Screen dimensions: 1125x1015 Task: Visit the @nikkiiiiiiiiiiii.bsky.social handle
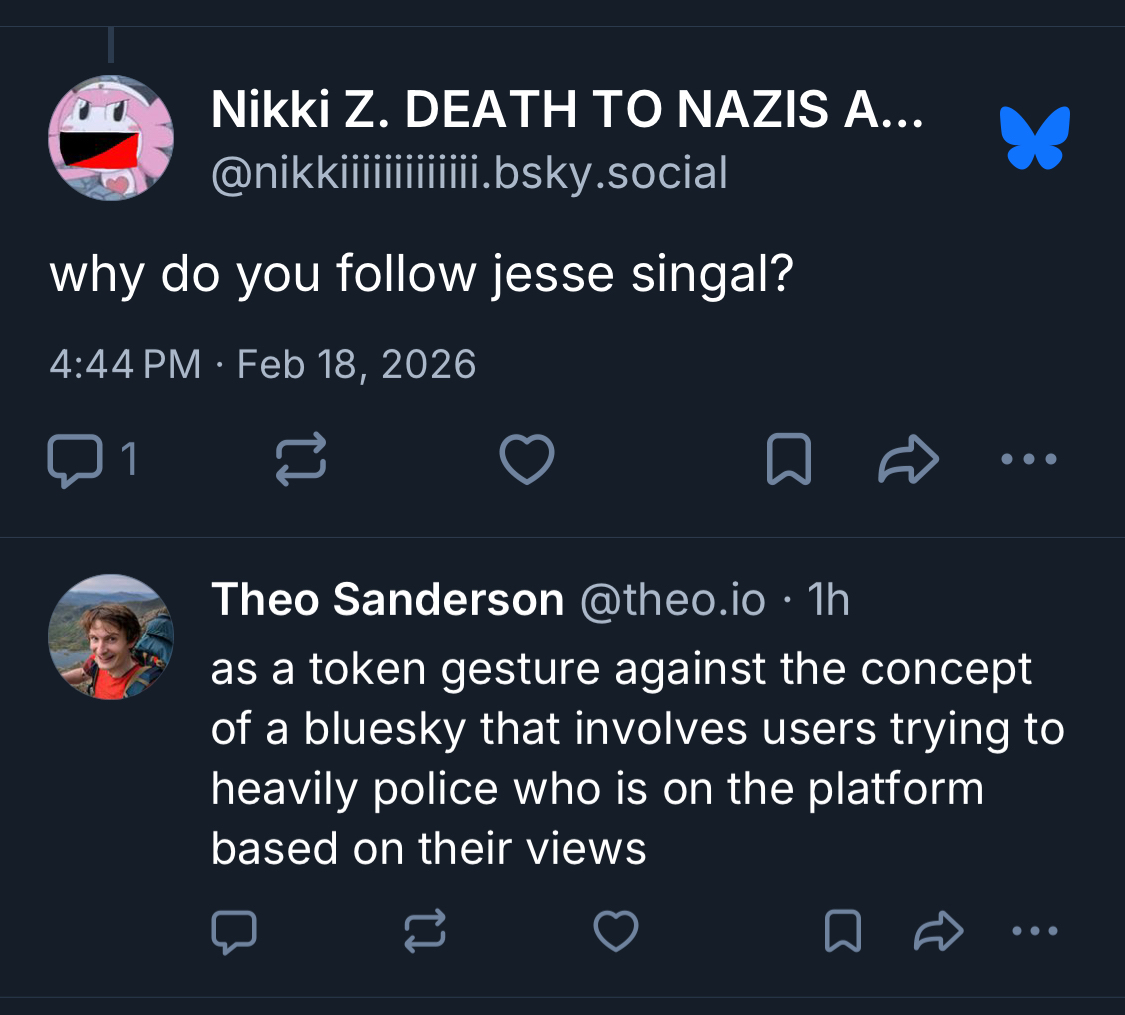(x=469, y=173)
